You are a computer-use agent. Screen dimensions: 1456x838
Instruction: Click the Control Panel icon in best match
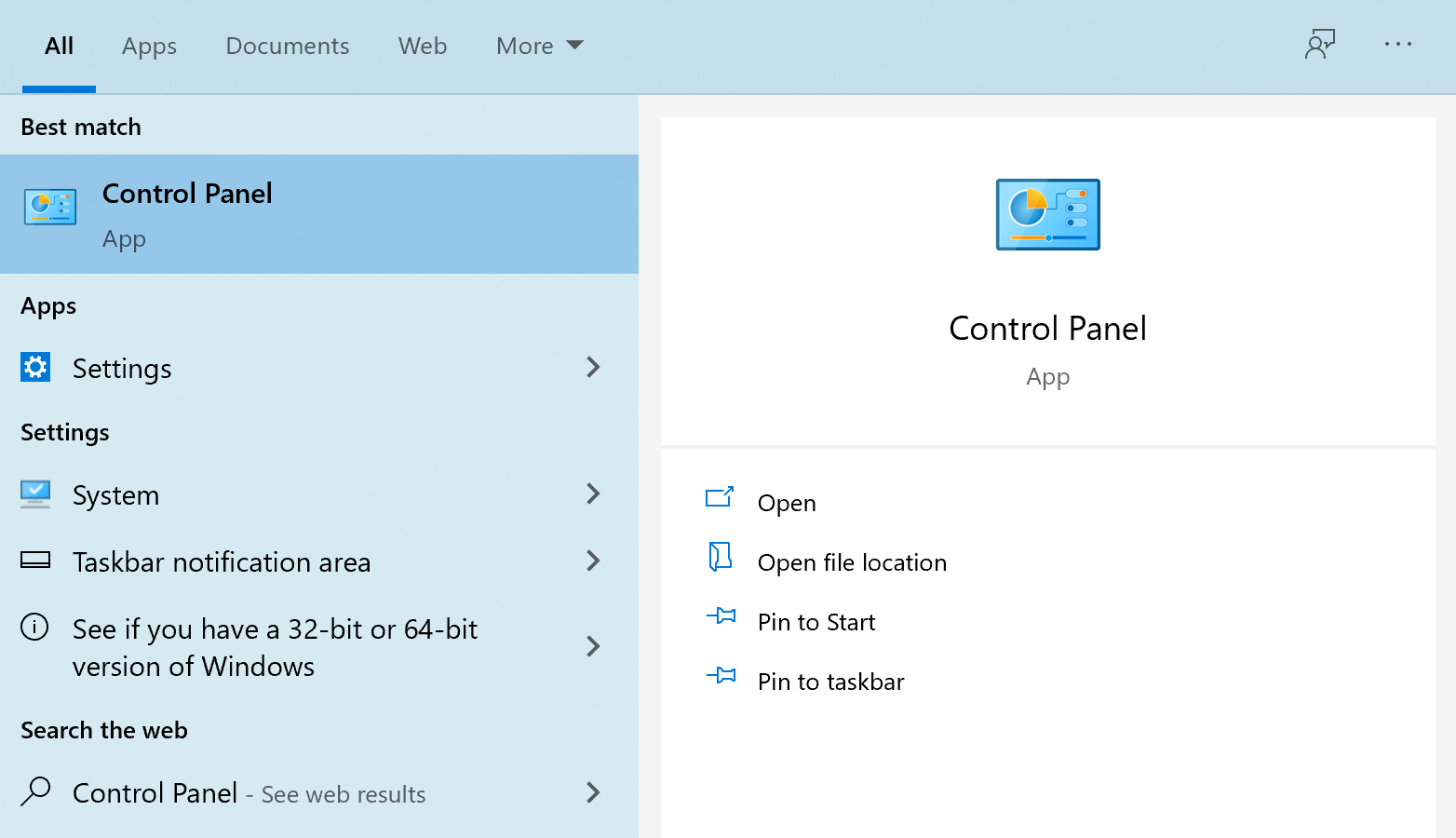point(50,207)
